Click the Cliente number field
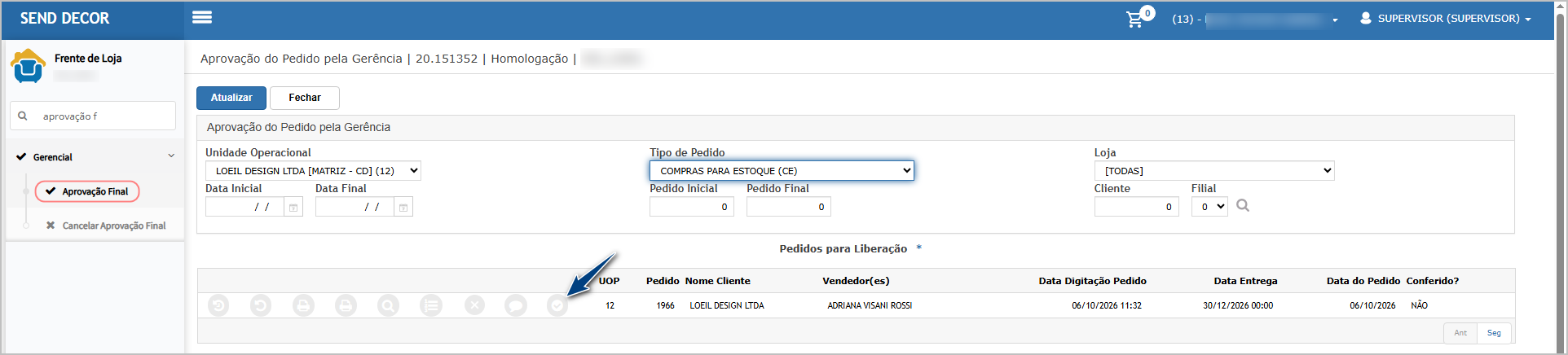The image size is (1568, 355). point(1137,207)
